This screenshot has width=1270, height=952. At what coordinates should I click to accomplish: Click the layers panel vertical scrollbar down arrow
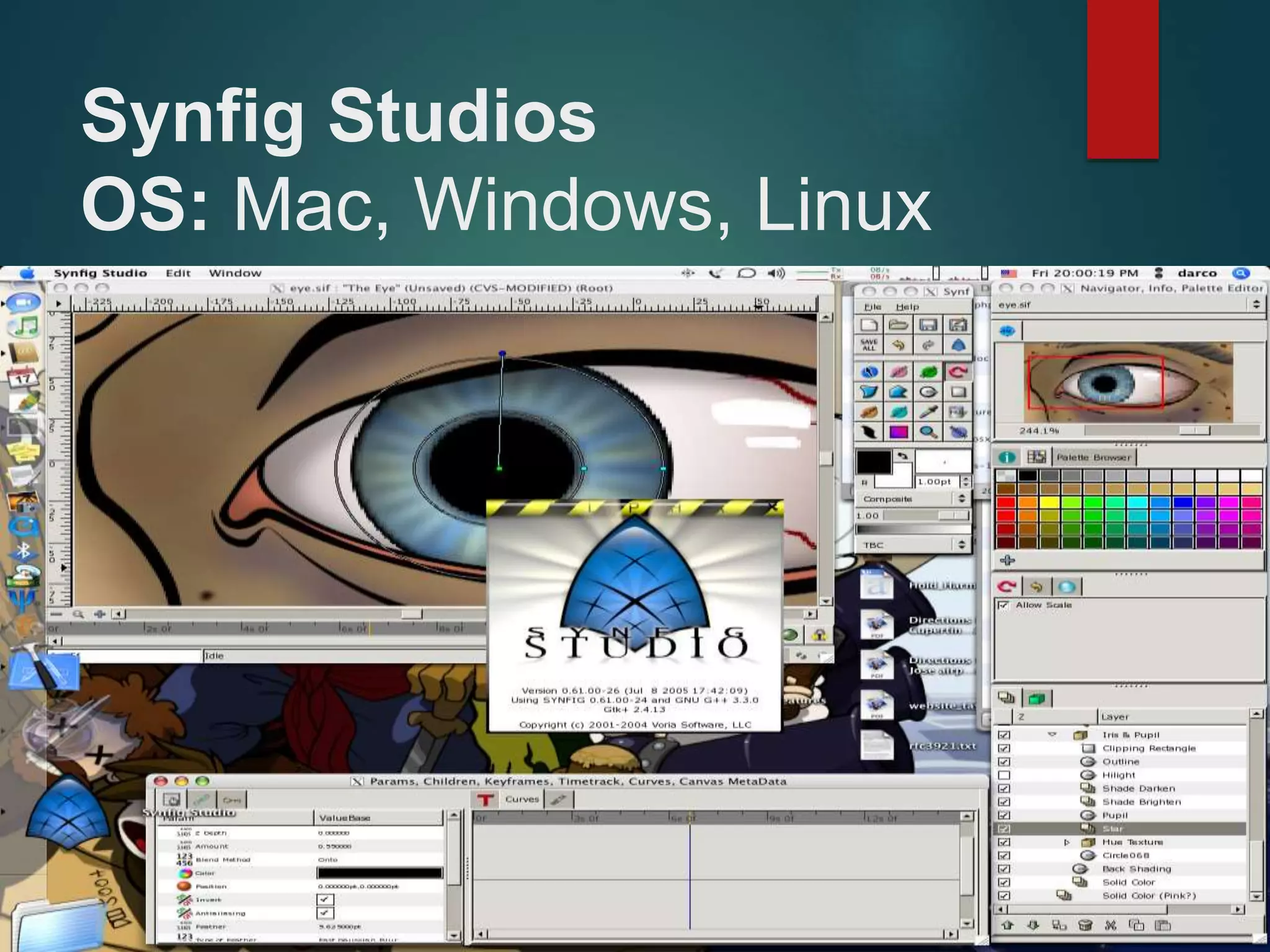[1256, 896]
